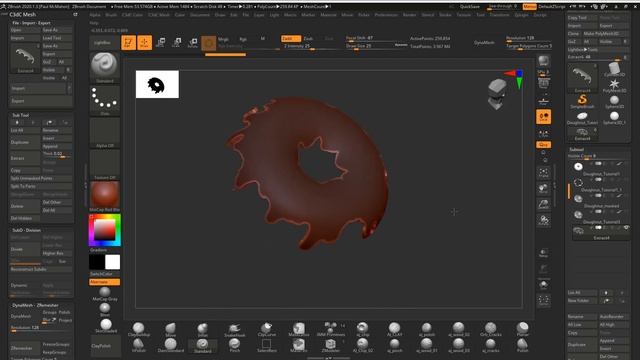Select the ClayBuildup brush

(139, 329)
